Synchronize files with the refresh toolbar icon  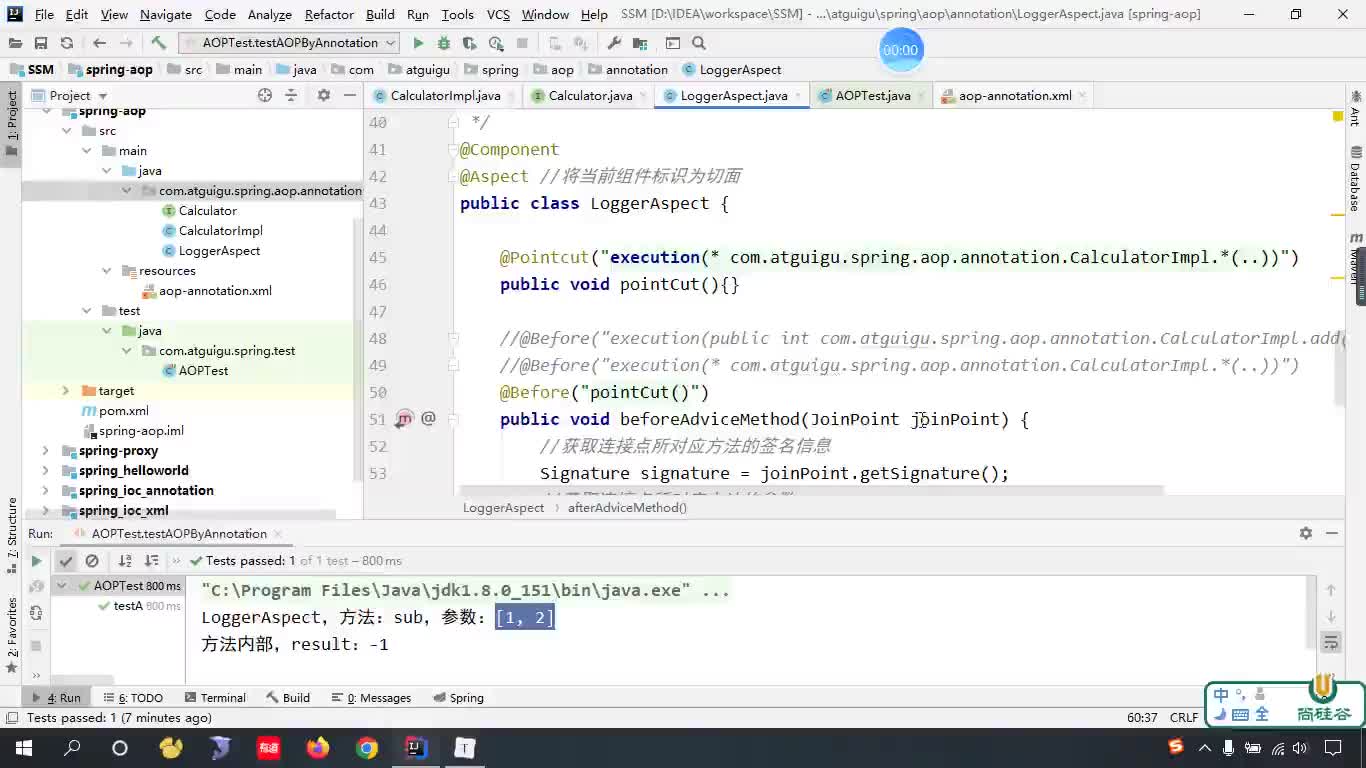pos(67,43)
